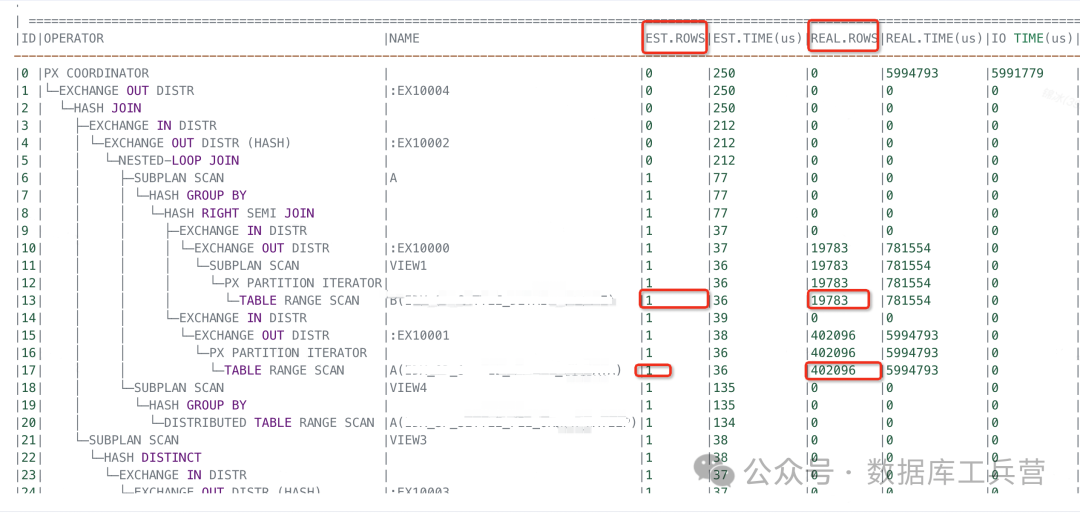Select EXCHANGE IN DISTR operator in row 23

point(183,475)
